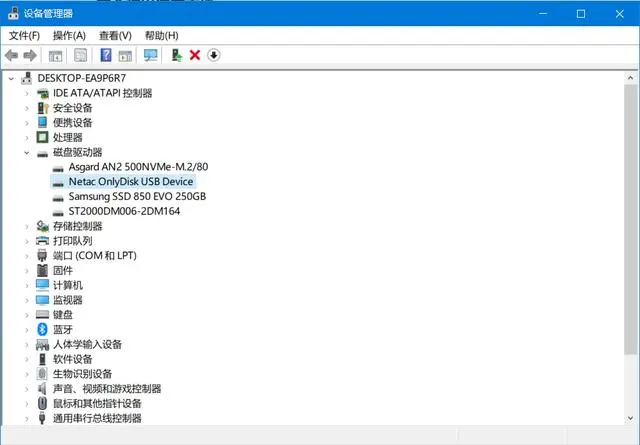640x445 pixels.
Task: Expand the IDE ATA/ATAPI 控制器 category
Action: tap(27, 93)
